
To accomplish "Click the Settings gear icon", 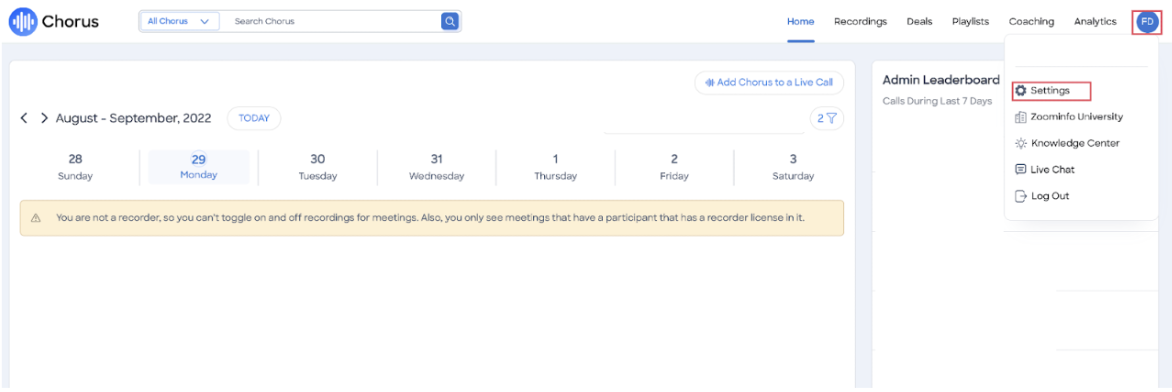I will coord(1020,91).
